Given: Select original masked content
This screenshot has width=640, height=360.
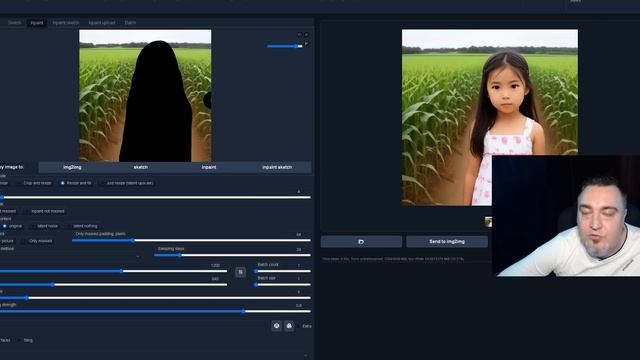Looking at the screenshot, I should coord(12,226).
